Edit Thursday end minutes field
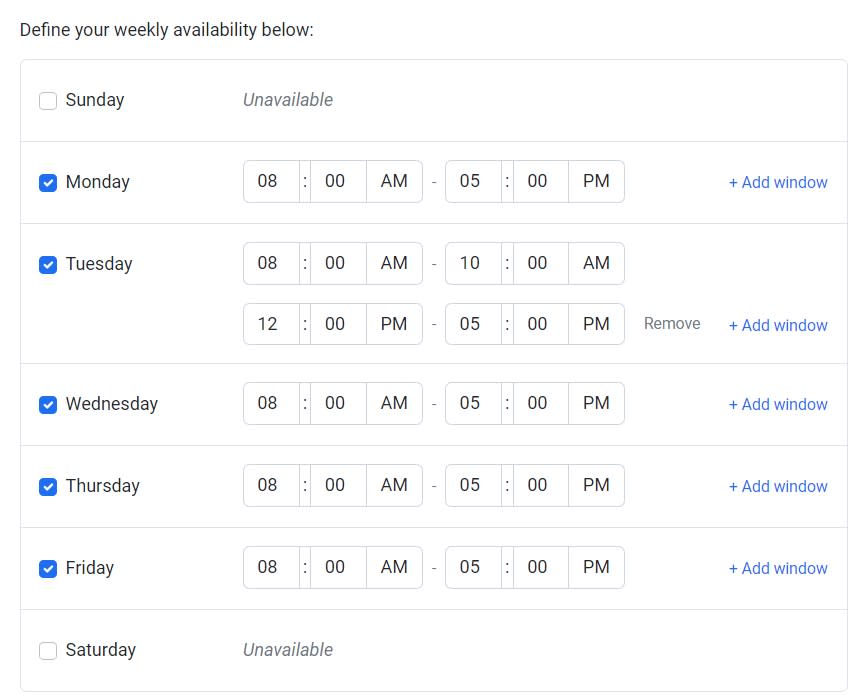This screenshot has width=864, height=700. [540, 486]
